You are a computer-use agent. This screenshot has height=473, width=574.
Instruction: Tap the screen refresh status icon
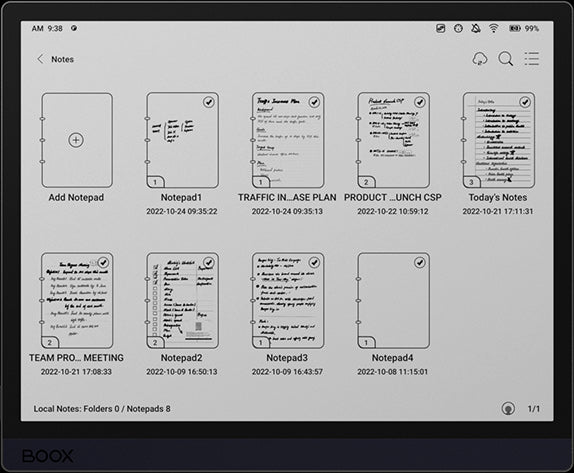pyautogui.click(x=440, y=28)
